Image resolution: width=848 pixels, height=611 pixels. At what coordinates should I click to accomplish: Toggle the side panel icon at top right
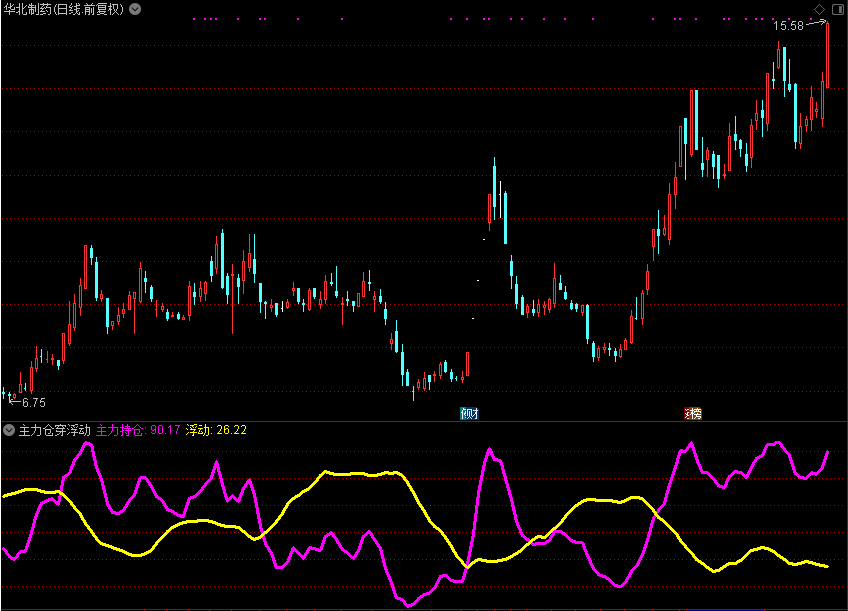(x=837, y=9)
